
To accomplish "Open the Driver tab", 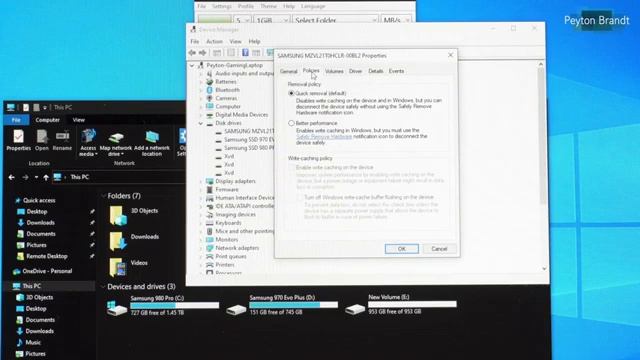I will (x=355, y=71).
